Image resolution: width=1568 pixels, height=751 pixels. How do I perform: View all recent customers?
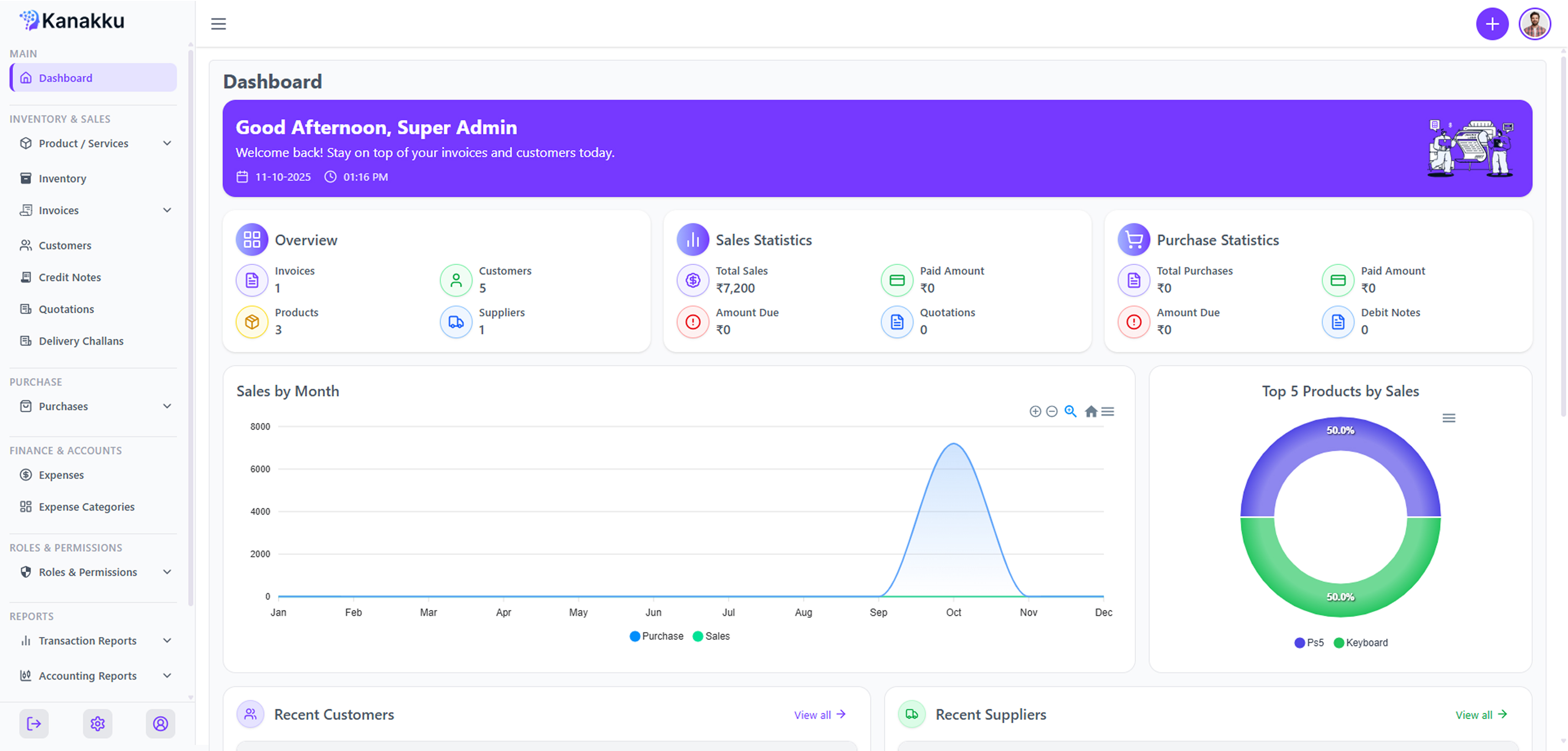(x=819, y=714)
